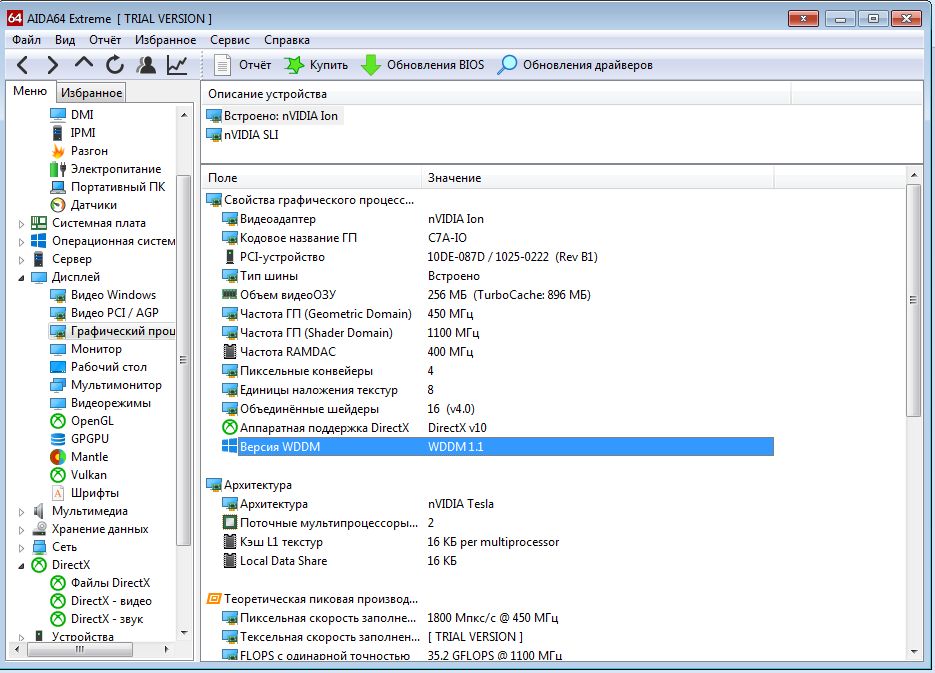The image size is (935, 673).
Task: Click the up-level arrow toolbar icon
Action: coord(83,63)
